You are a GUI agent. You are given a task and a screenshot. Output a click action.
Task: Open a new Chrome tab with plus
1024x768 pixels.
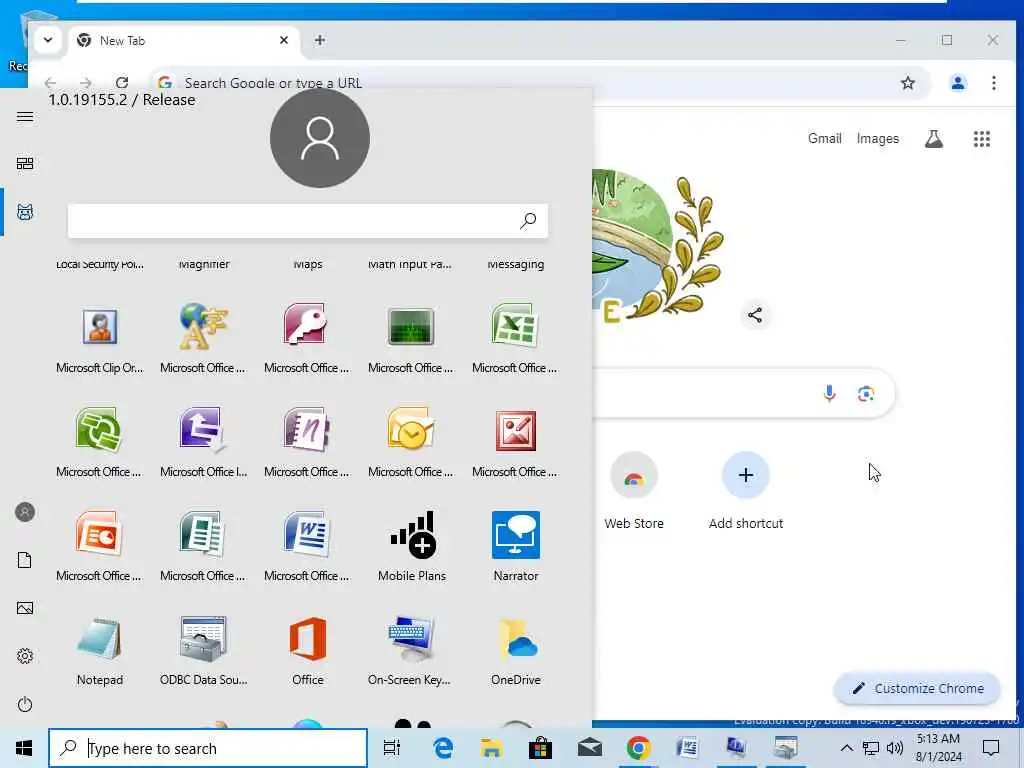tap(319, 40)
